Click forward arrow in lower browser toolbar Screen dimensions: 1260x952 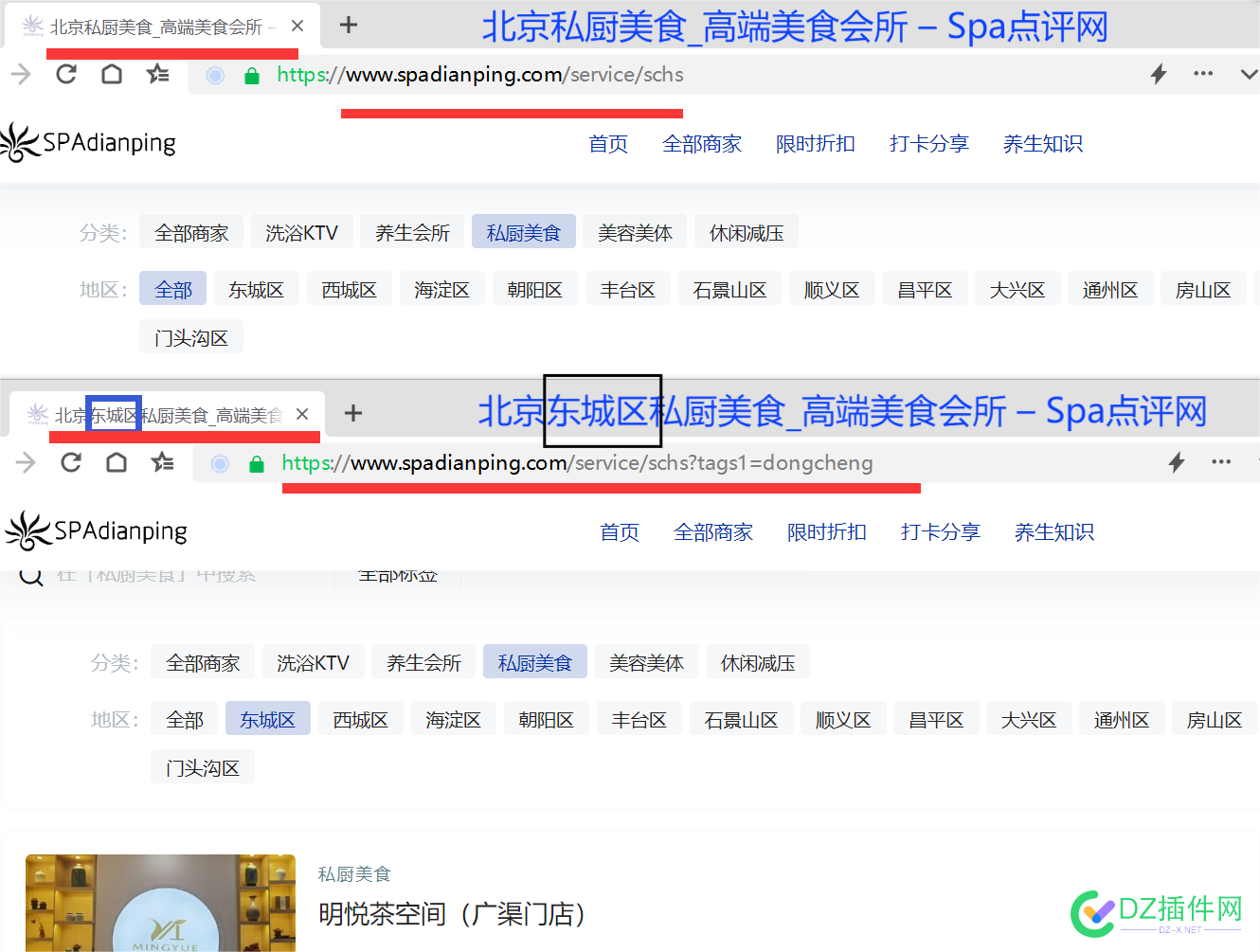pos(26,462)
